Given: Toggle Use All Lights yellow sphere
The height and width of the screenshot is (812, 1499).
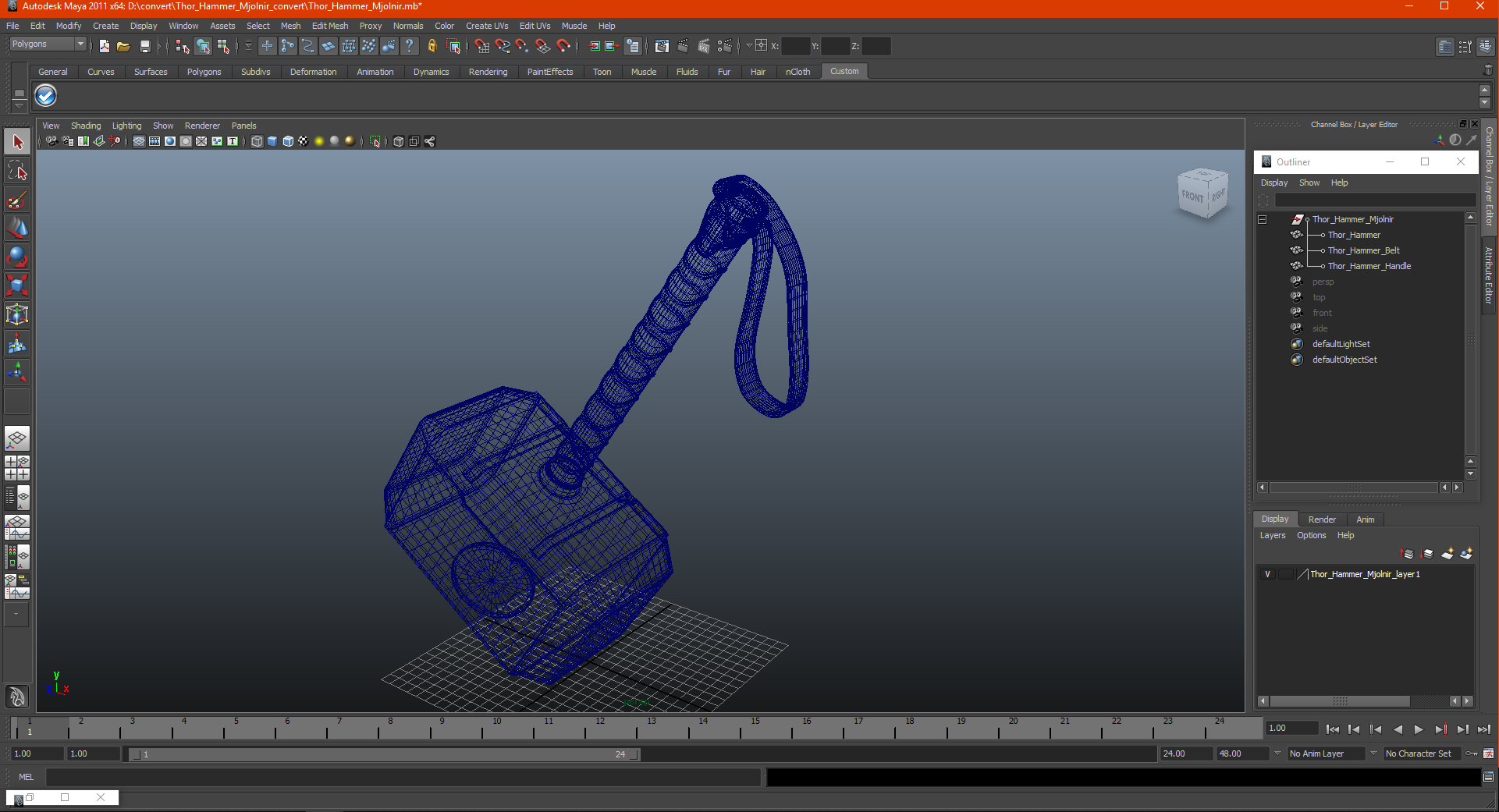Looking at the screenshot, I should pyautogui.click(x=319, y=141).
